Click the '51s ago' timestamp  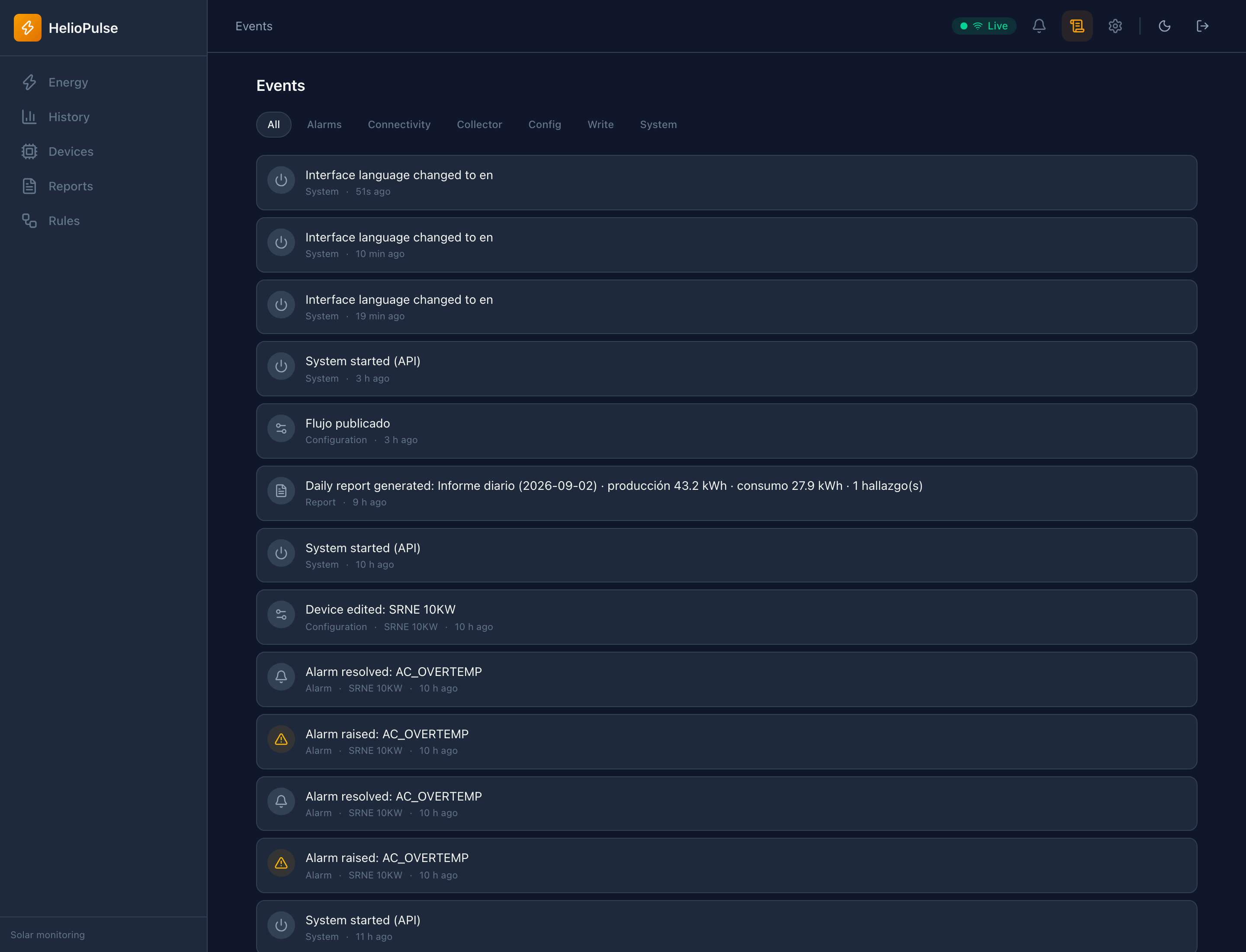click(373, 192)
